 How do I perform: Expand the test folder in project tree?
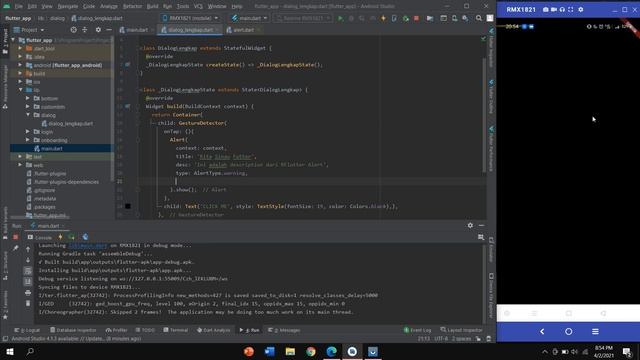point(20,157)
